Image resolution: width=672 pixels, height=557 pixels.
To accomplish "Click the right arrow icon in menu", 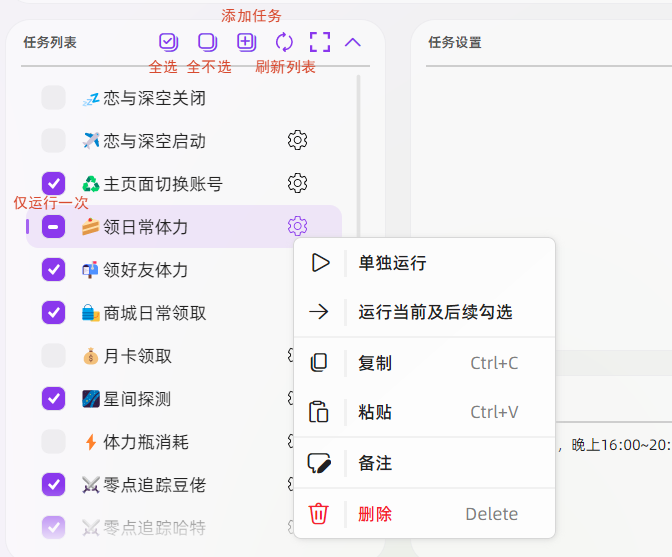I will (319, 311).
